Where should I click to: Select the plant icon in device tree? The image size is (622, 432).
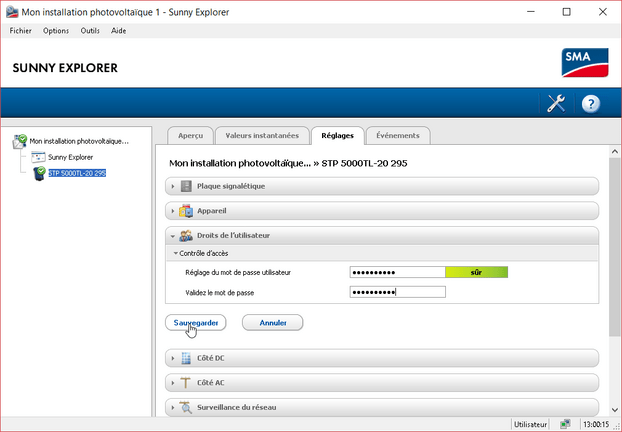[19, 142]
